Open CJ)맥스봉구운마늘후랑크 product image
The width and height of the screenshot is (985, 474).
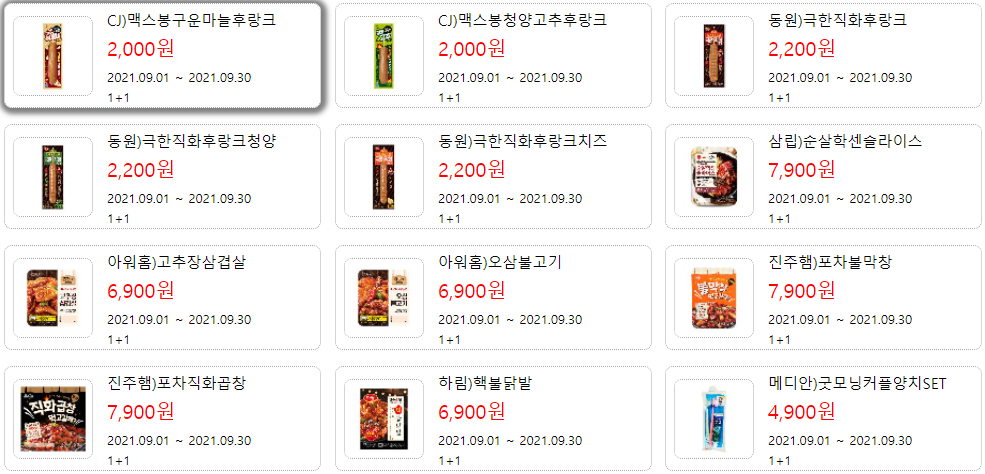(53, 56)
